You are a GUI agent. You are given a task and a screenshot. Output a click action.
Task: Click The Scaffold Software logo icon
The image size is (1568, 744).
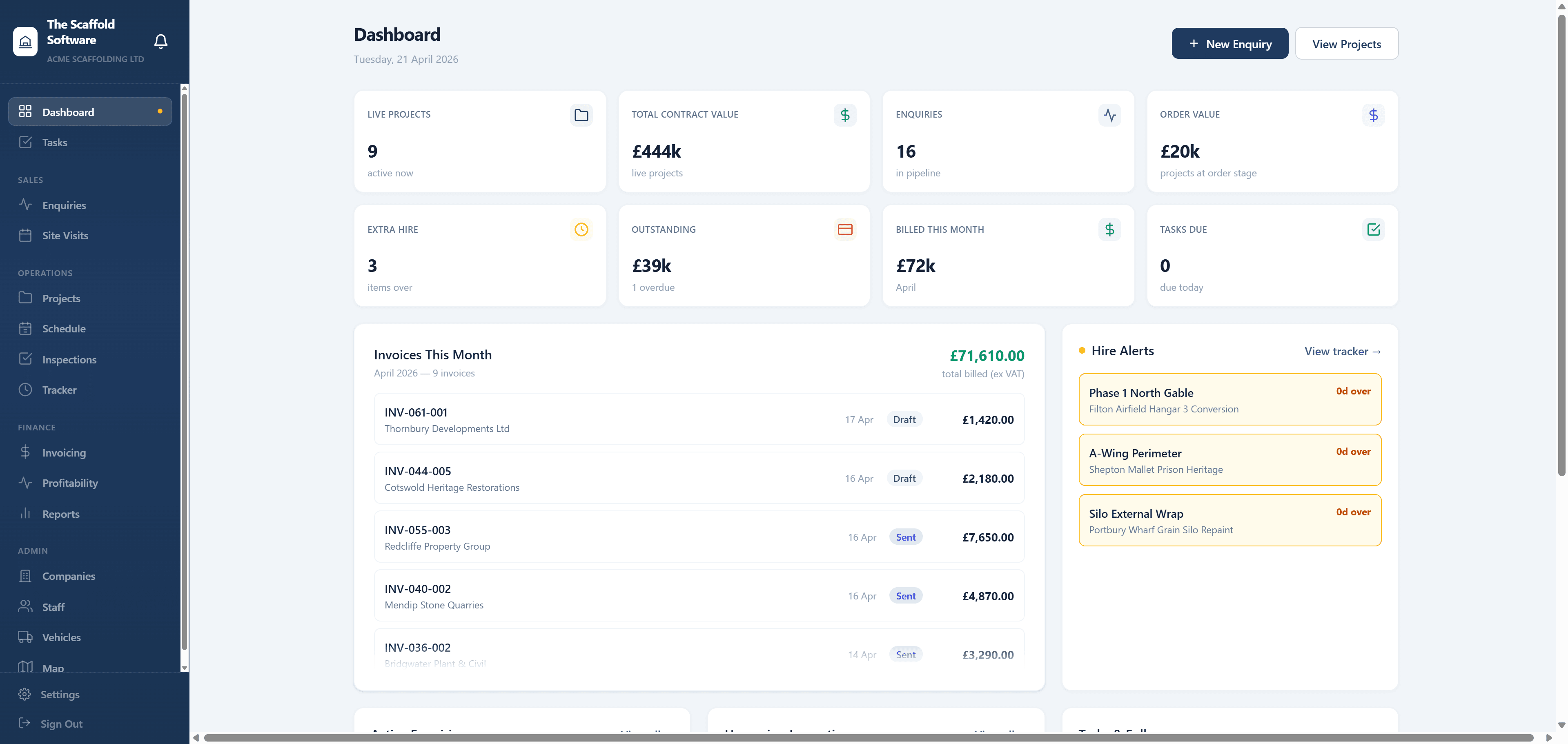[x=25, y=41]
